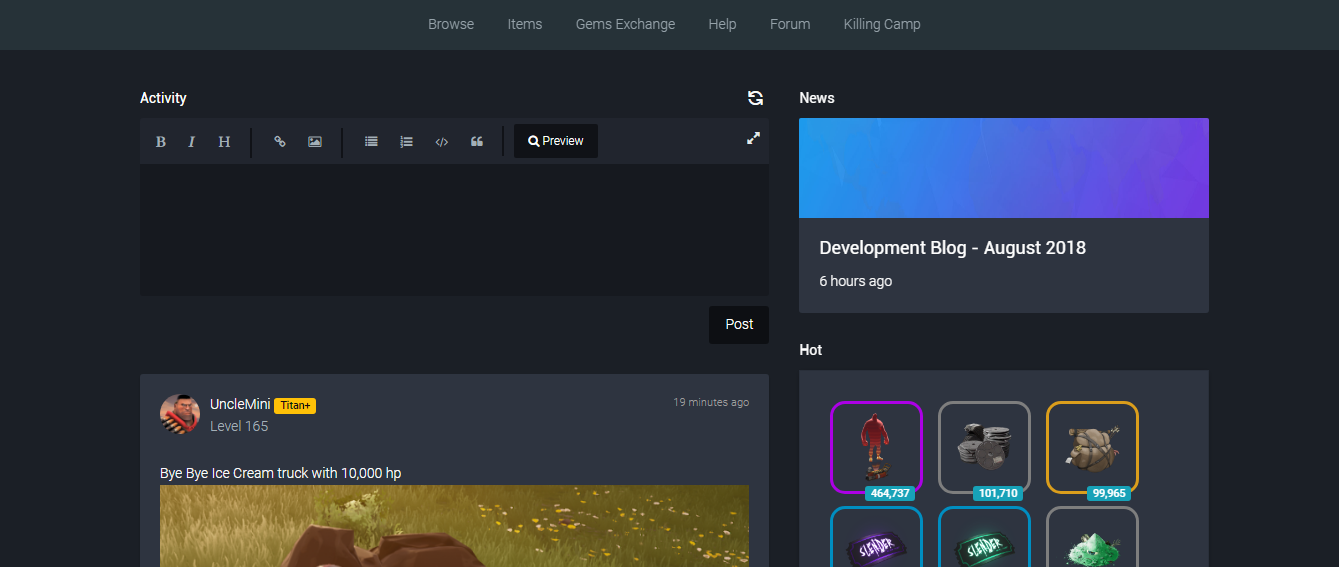Expand the editor to fullscreen
1339x567 pixels.
click(x=754, y=138)
